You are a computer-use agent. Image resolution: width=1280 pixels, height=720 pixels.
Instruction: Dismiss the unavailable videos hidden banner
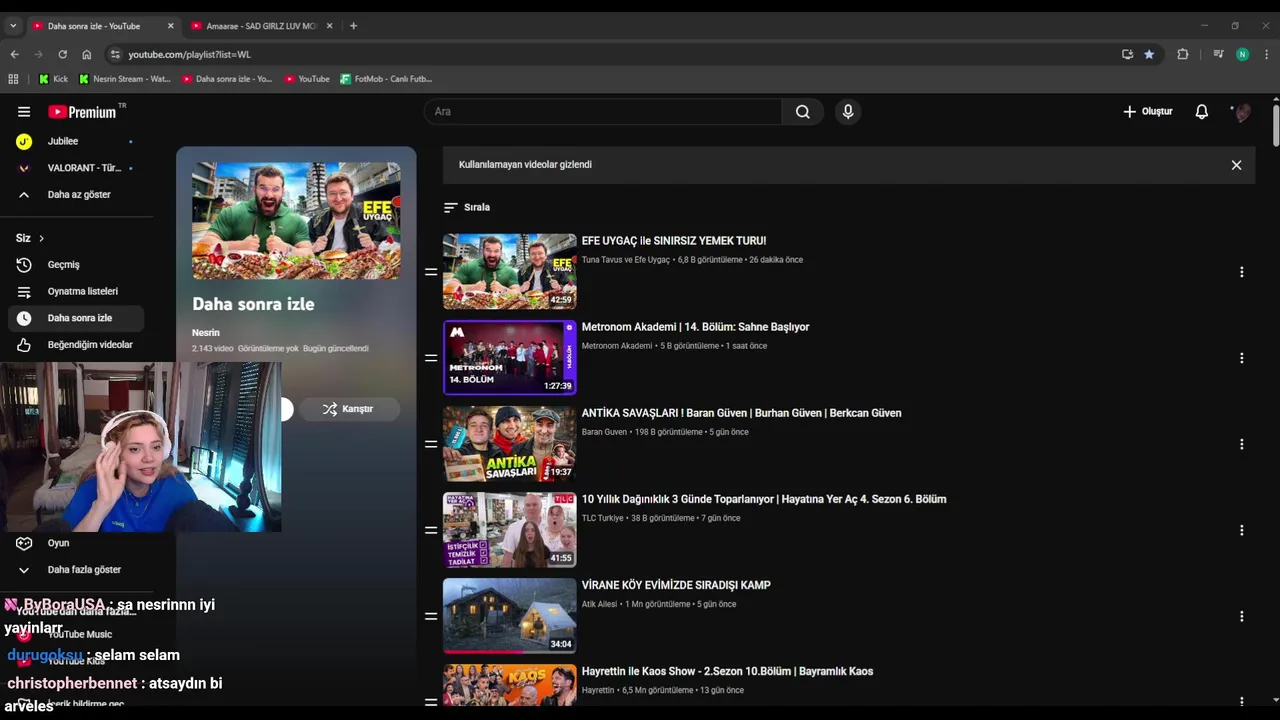pyautogui.click(x=1236, y=165)
